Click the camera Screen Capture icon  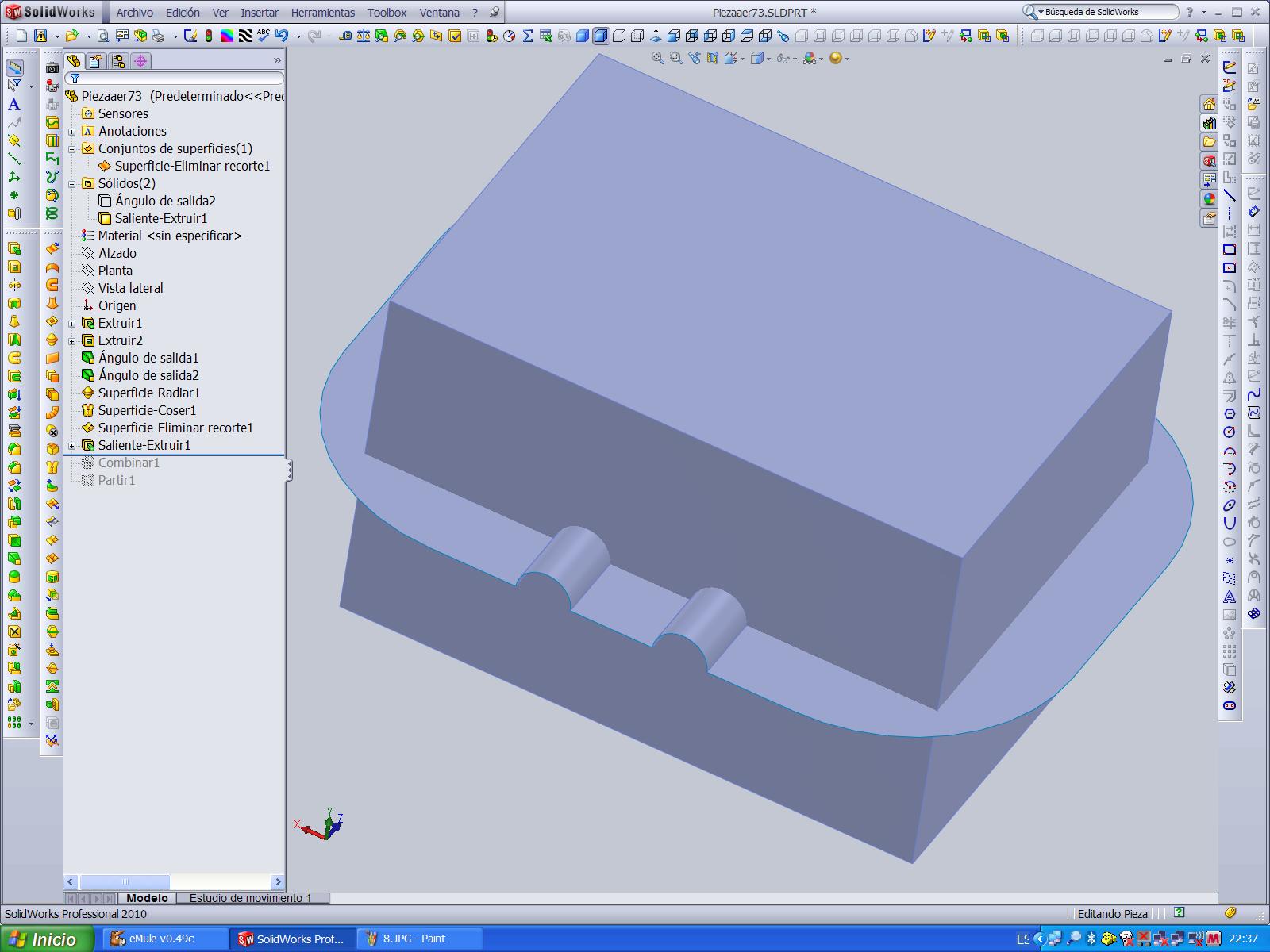pyautogui.click(x=52, y=68)
